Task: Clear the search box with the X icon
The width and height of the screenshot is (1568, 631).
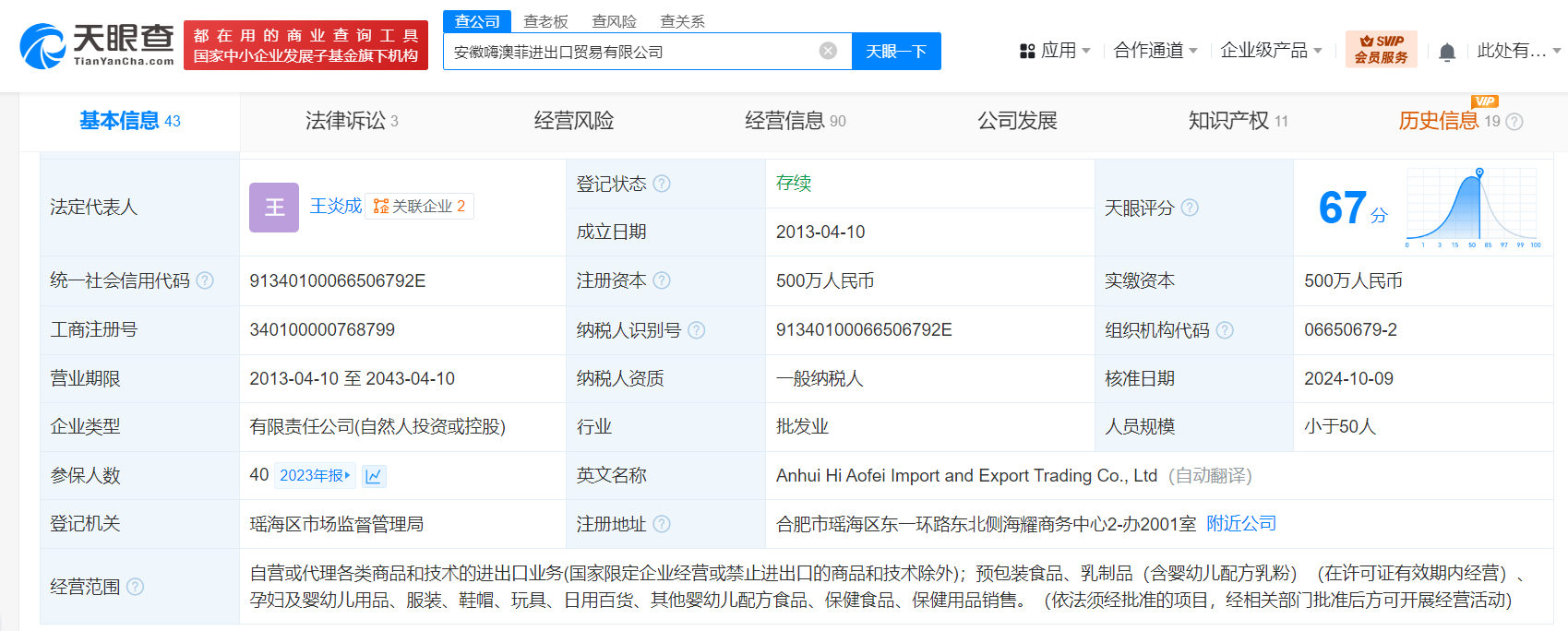Action: [x=828, y=51]
